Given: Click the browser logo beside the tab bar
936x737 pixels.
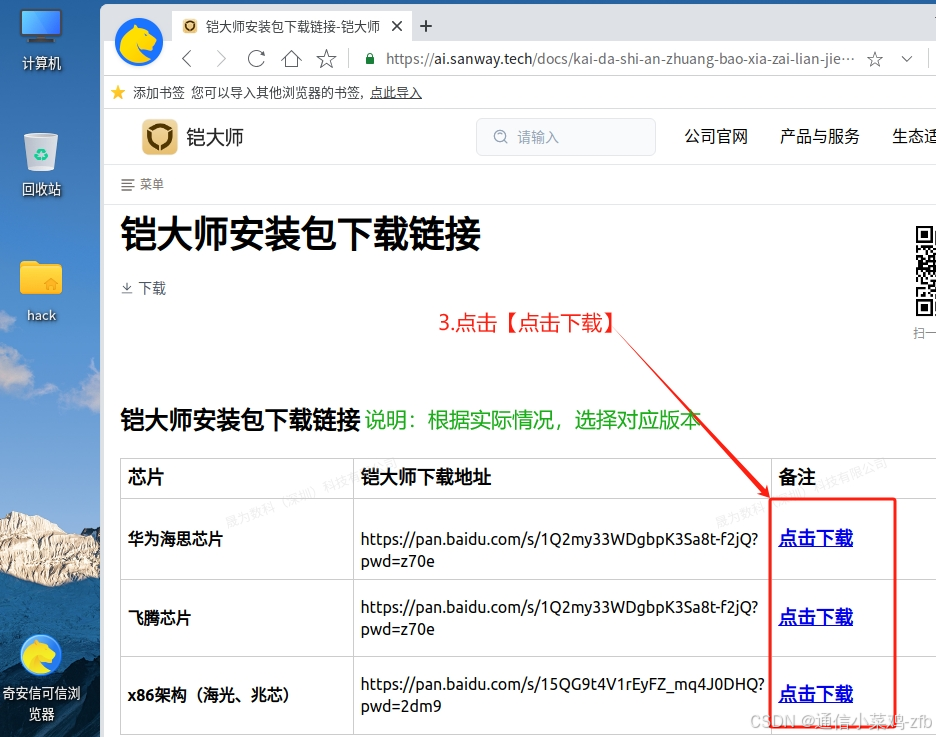Looking at the screenshot, I should [139, 42].
